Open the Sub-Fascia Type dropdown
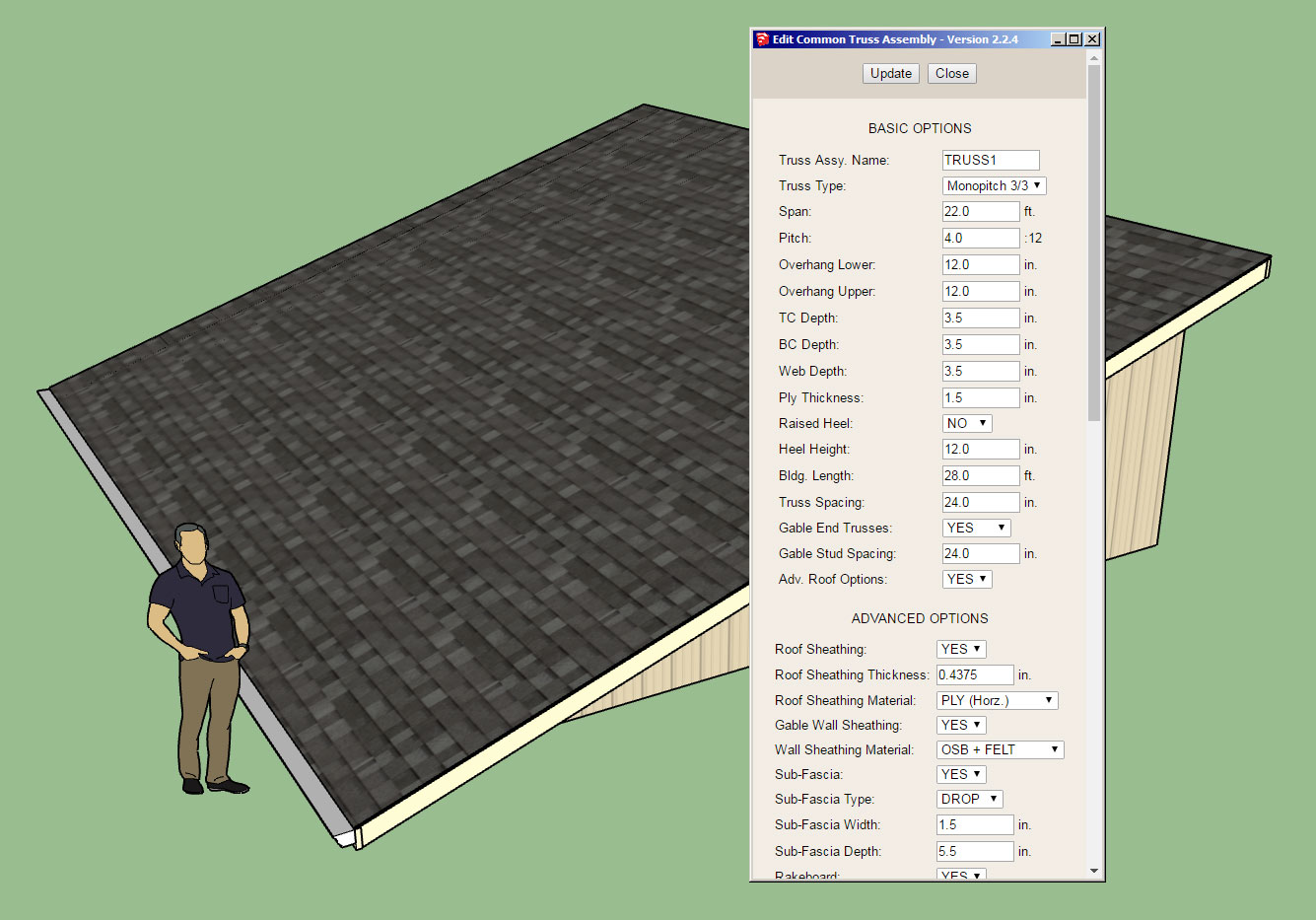Image resolution: width=1316 pixels, height=920 pixels. click(969, 799)
